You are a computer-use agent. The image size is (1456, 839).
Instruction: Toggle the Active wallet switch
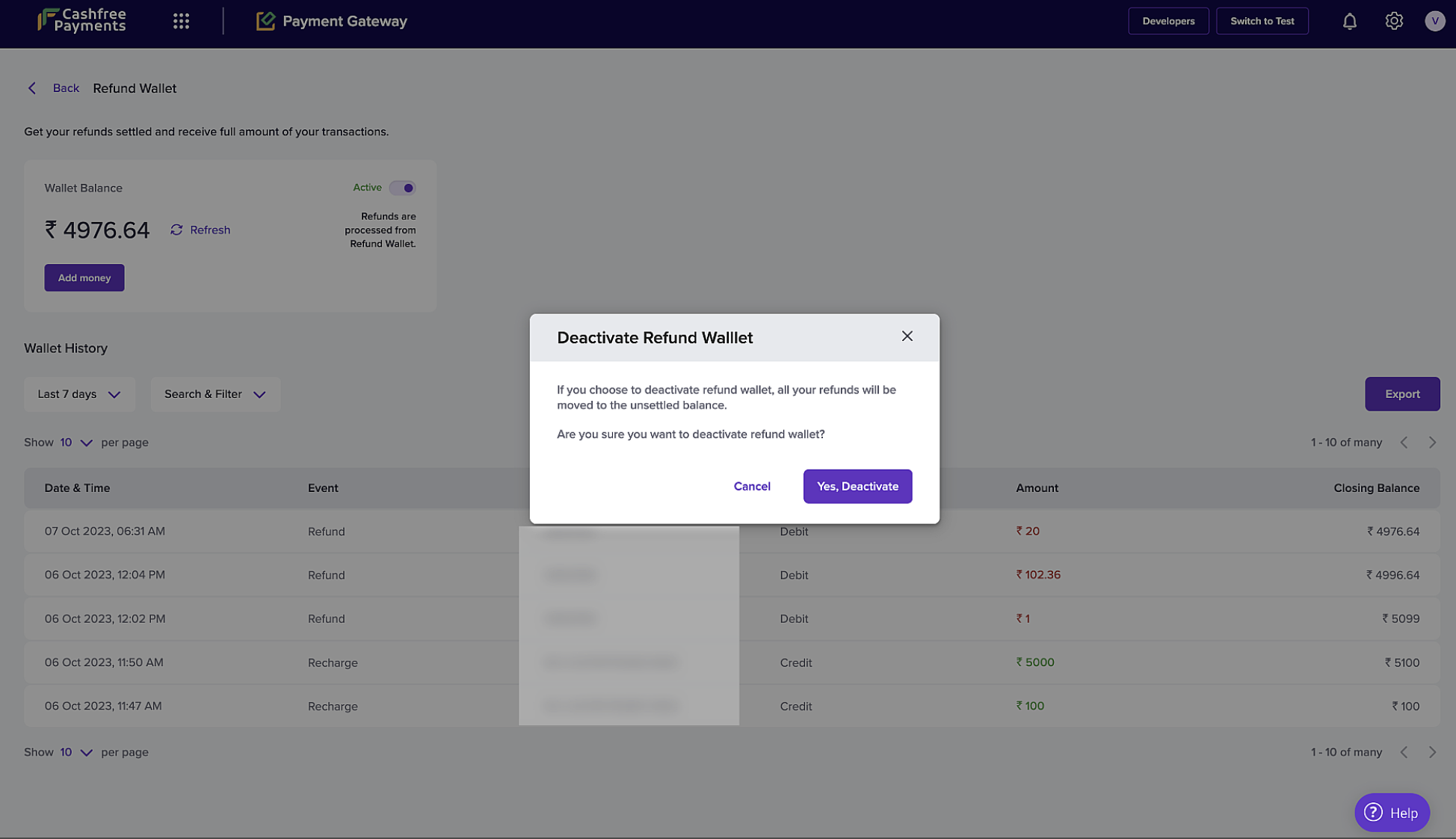pyautogui.click(x=402, y=188)
